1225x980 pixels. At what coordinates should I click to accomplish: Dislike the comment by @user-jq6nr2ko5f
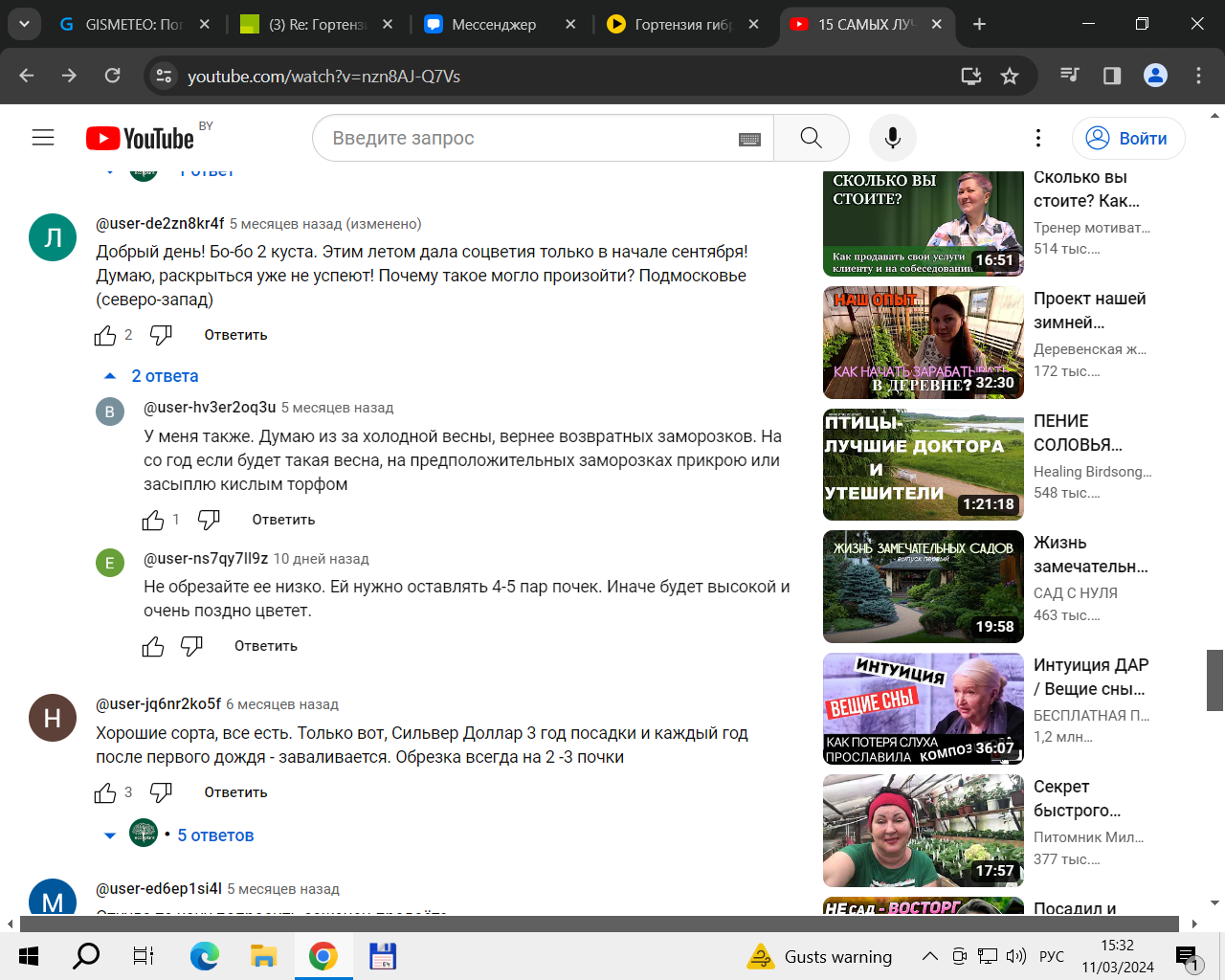click(161, 792)
